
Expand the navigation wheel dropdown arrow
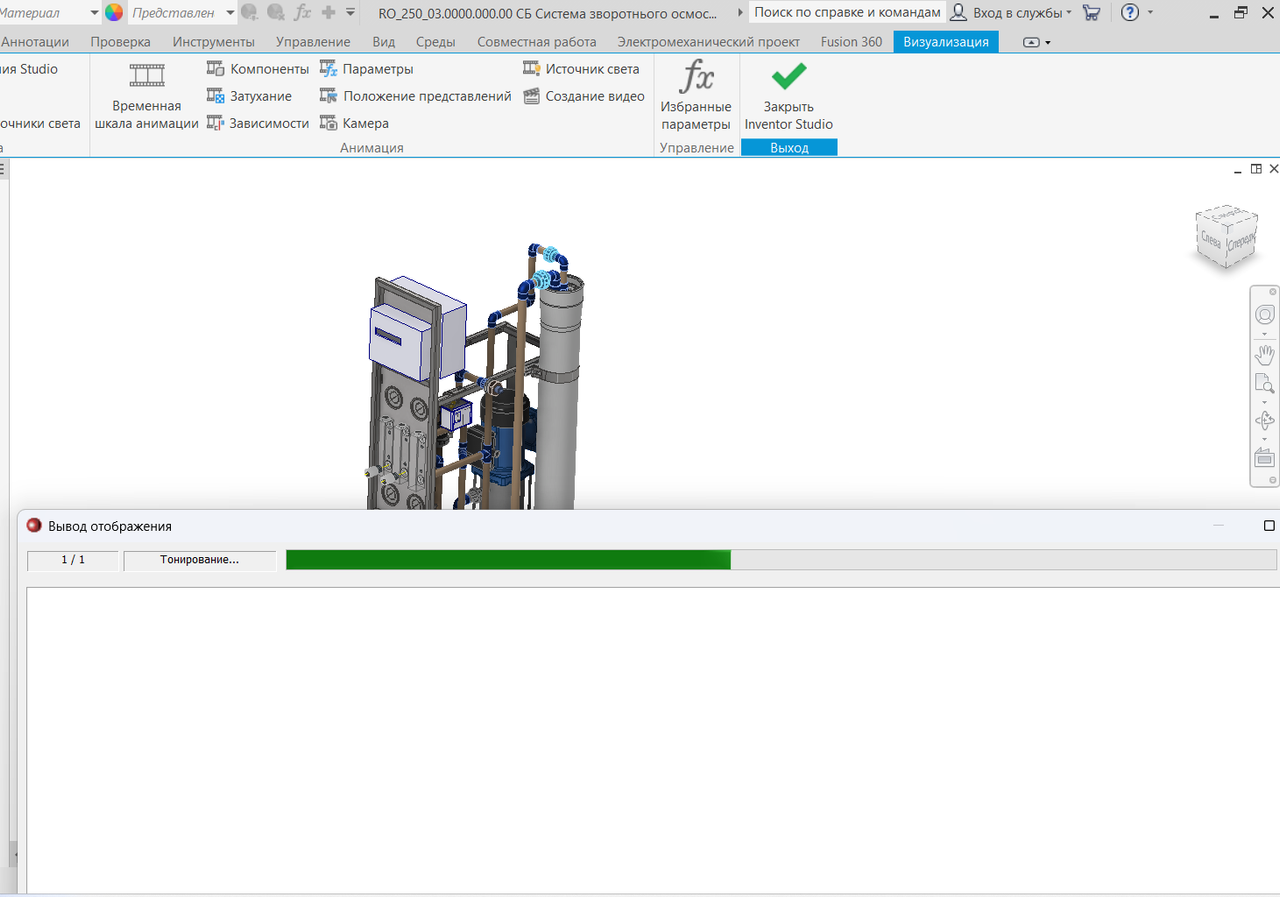click(x=1265, y=333)
